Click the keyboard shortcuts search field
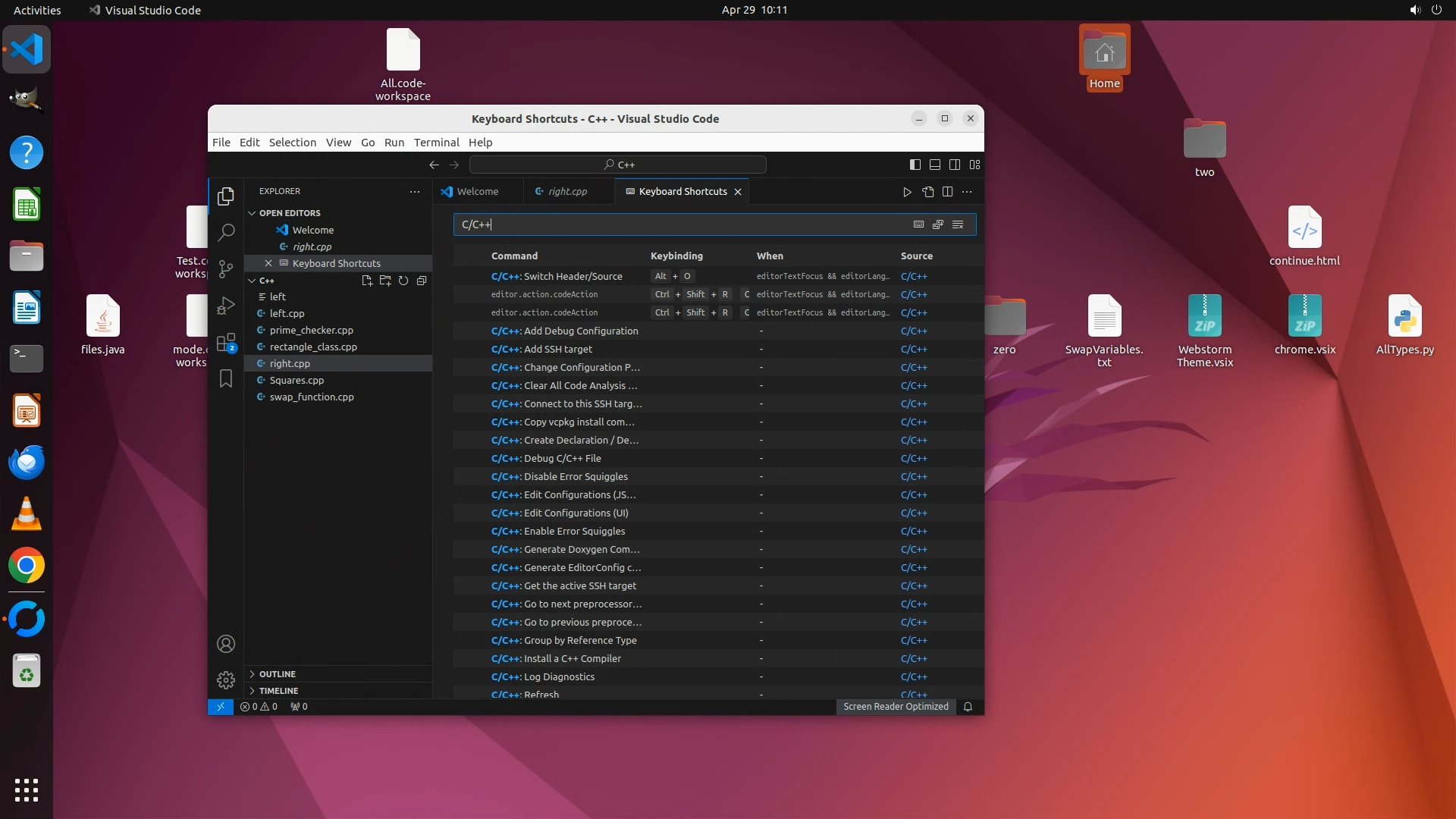Screen dimensions: 1456x819 [x=682, y=224]
